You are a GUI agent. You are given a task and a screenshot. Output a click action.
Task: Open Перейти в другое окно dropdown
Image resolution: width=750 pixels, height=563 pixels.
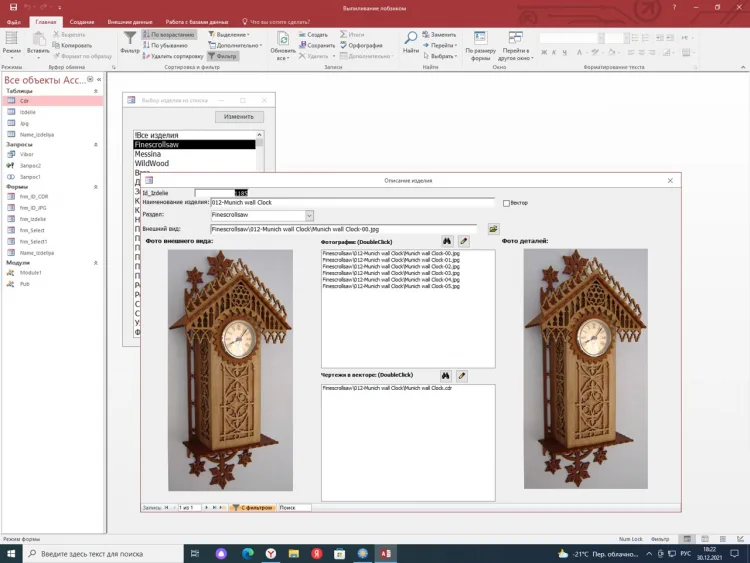[x=515, y=46]
